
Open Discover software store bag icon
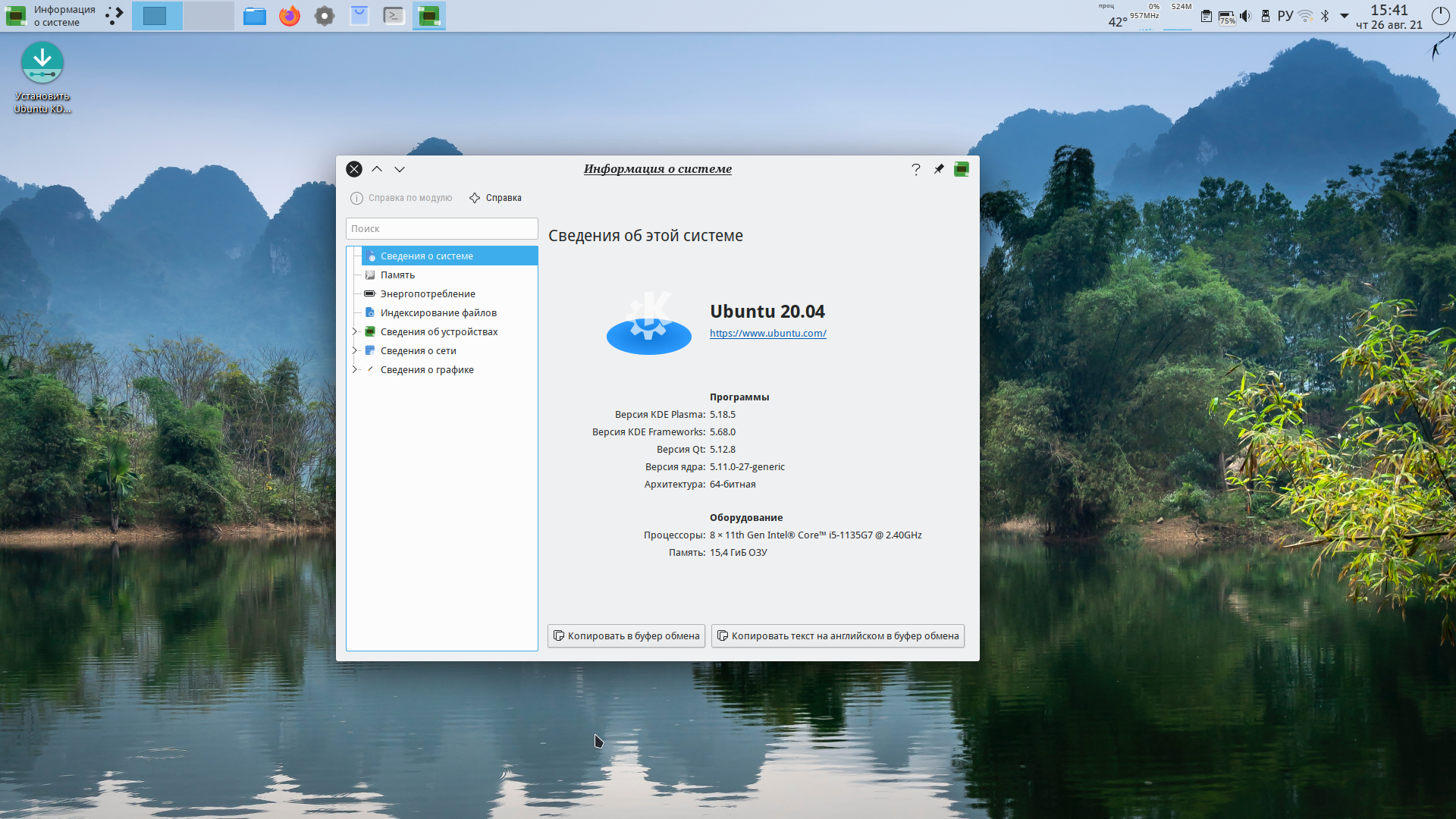point(359,16)
